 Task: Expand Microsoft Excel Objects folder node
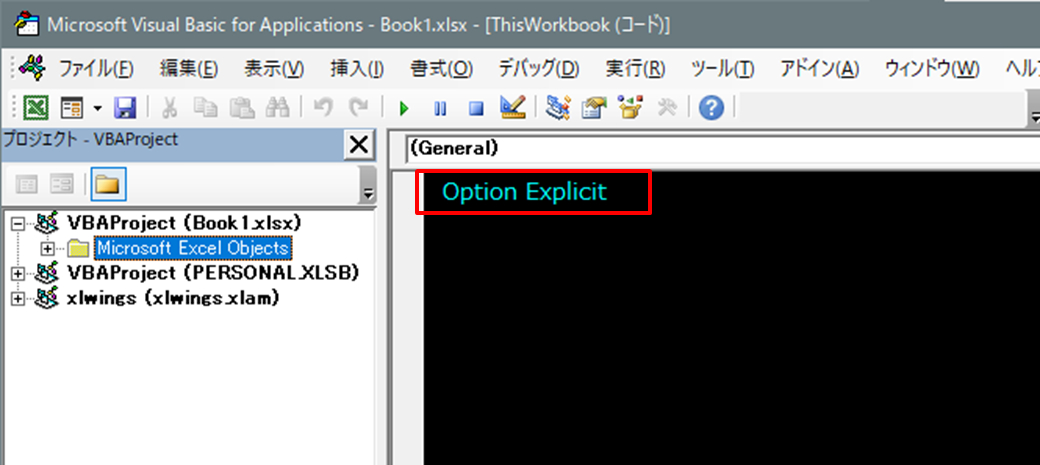tap(48, 249)
